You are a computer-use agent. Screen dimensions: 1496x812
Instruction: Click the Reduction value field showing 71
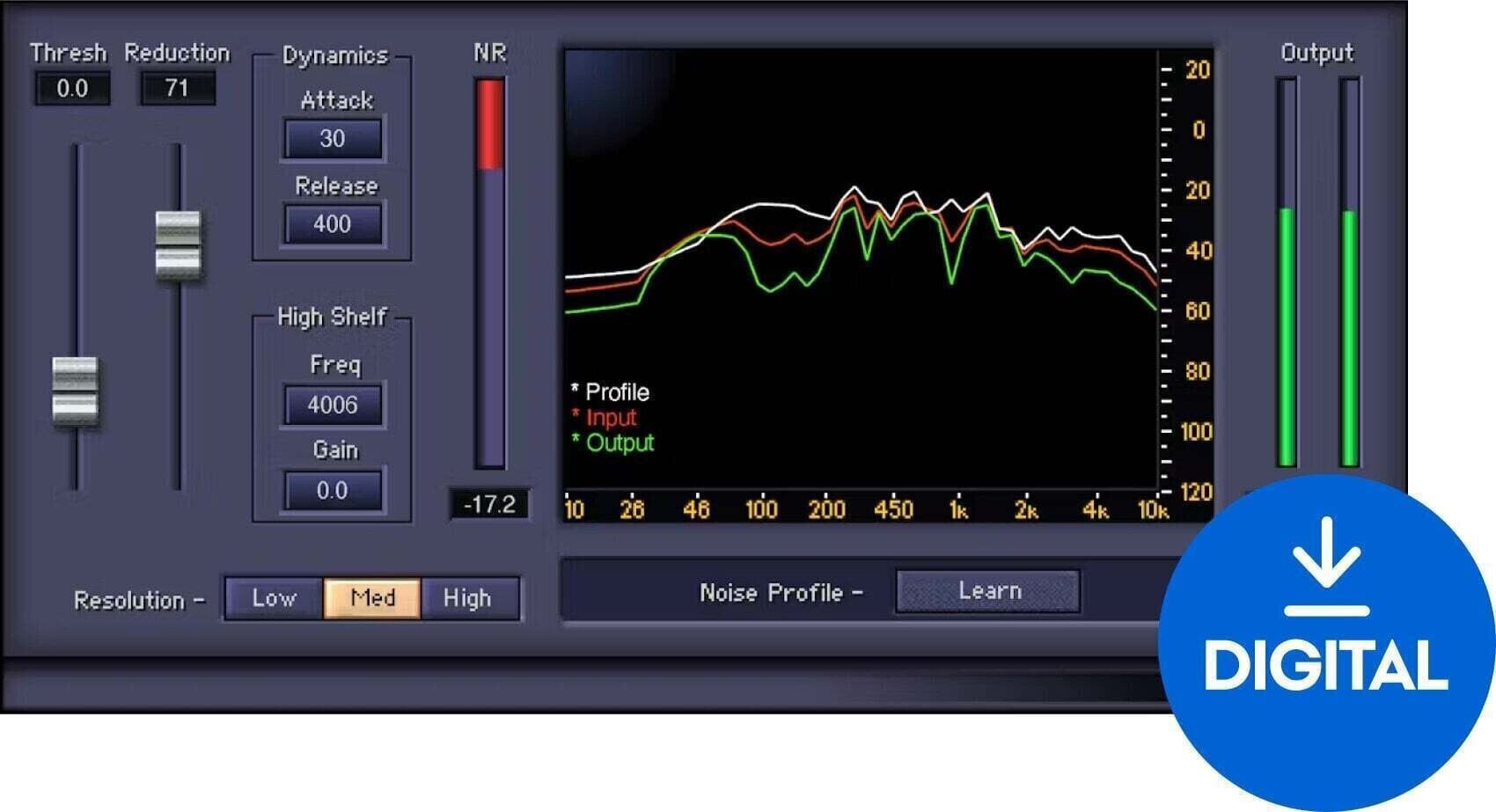click(x=177, y=89)
